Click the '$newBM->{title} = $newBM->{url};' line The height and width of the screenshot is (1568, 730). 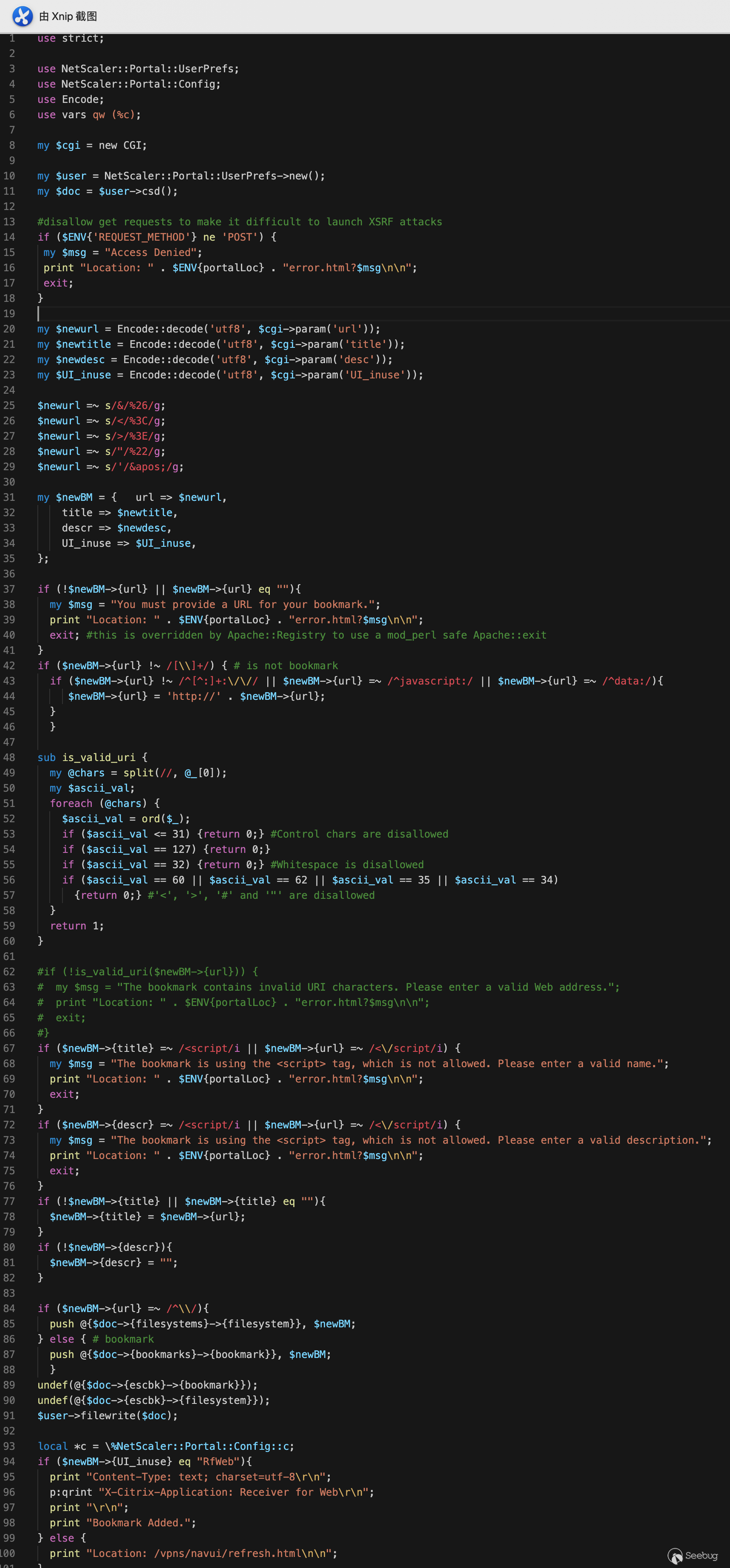[148, 1217]
